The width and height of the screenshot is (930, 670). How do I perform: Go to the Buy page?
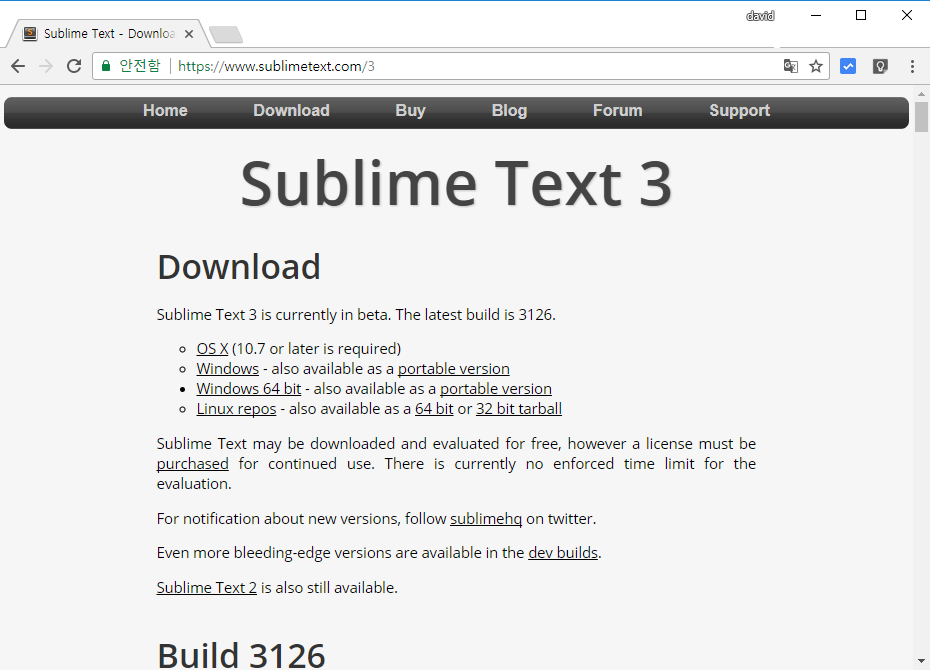coord(410,111)
